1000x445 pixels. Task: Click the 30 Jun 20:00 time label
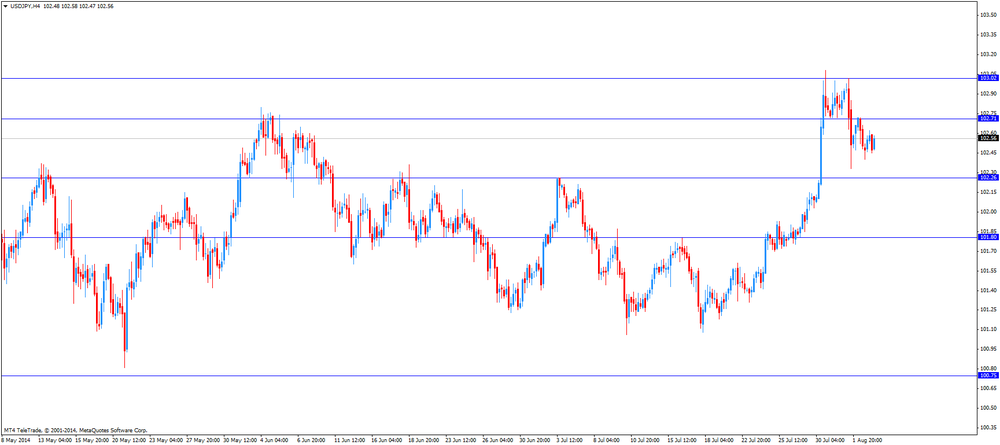(x=535, y=440)
